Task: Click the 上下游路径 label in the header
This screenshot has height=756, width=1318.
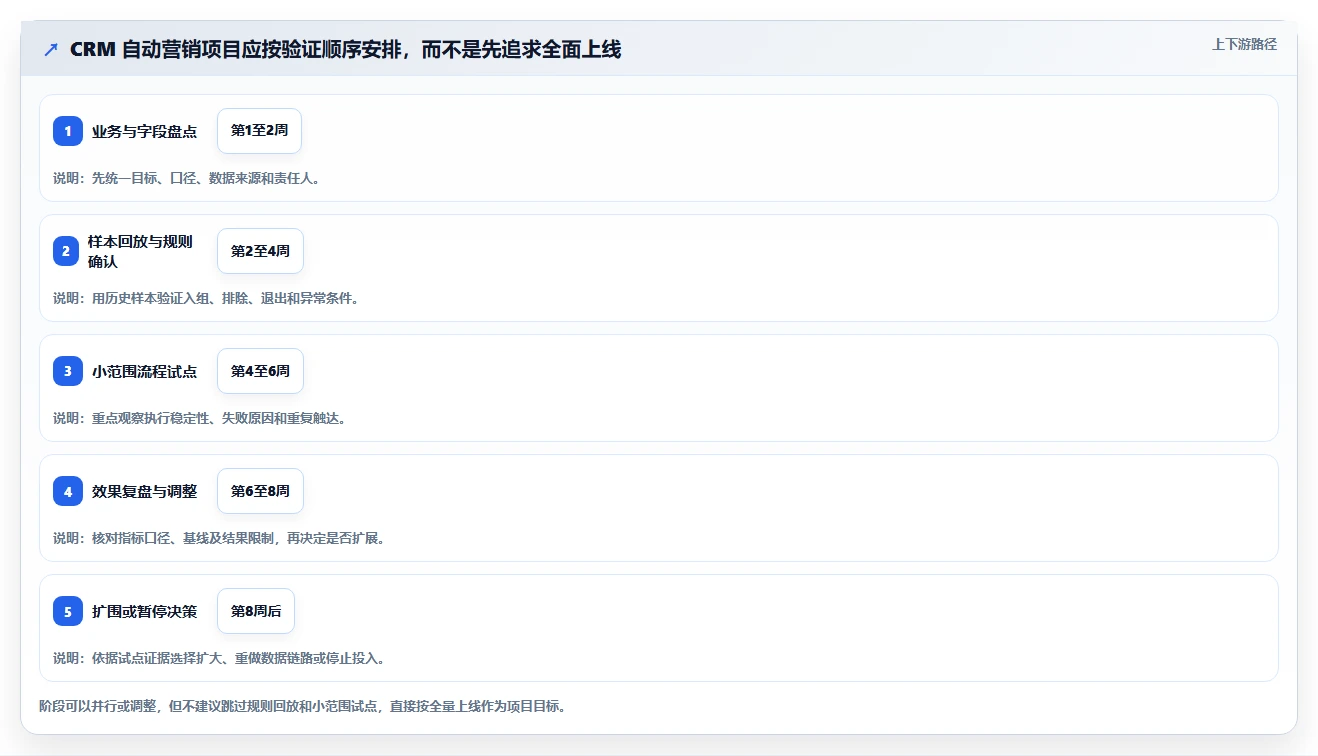Action: [1244, 44]
